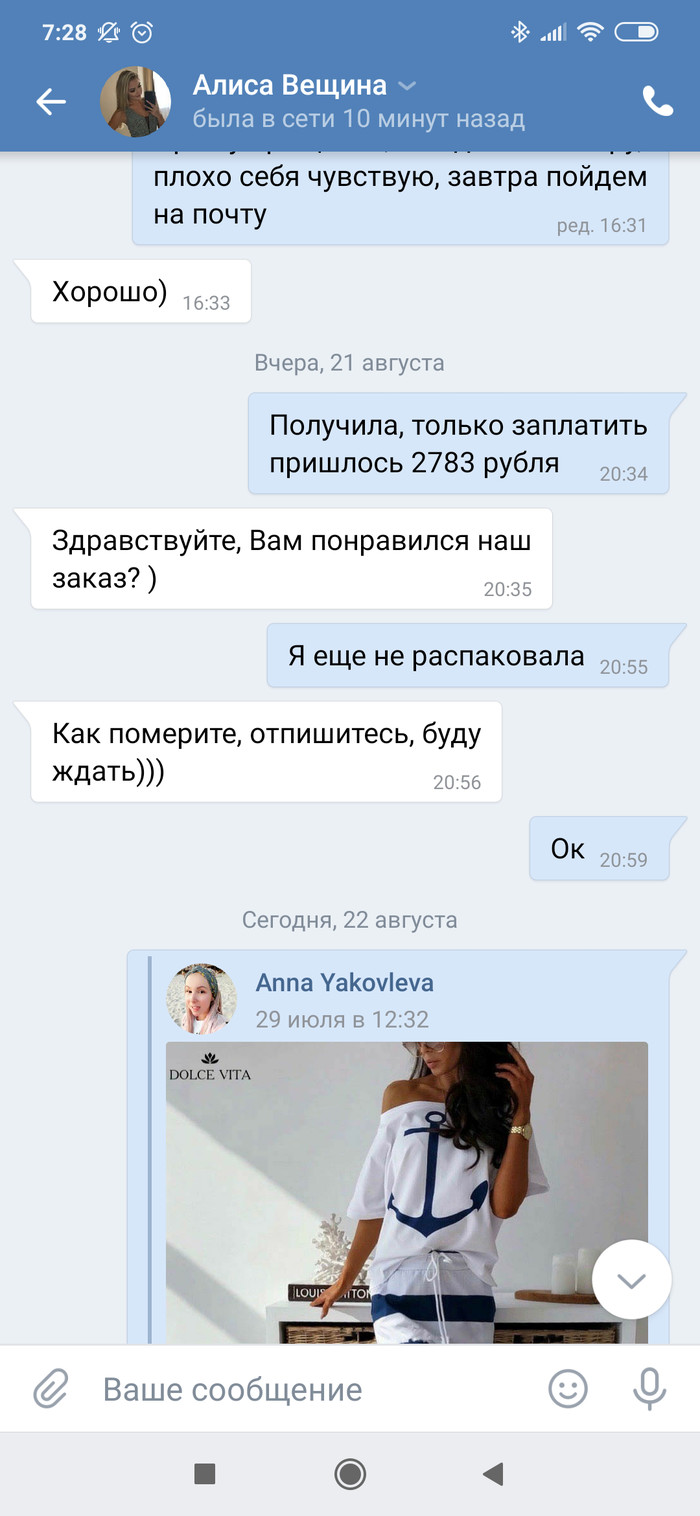Tap the microphone voice message icon
700x1516 pixels.
(x=650, y=1389)
